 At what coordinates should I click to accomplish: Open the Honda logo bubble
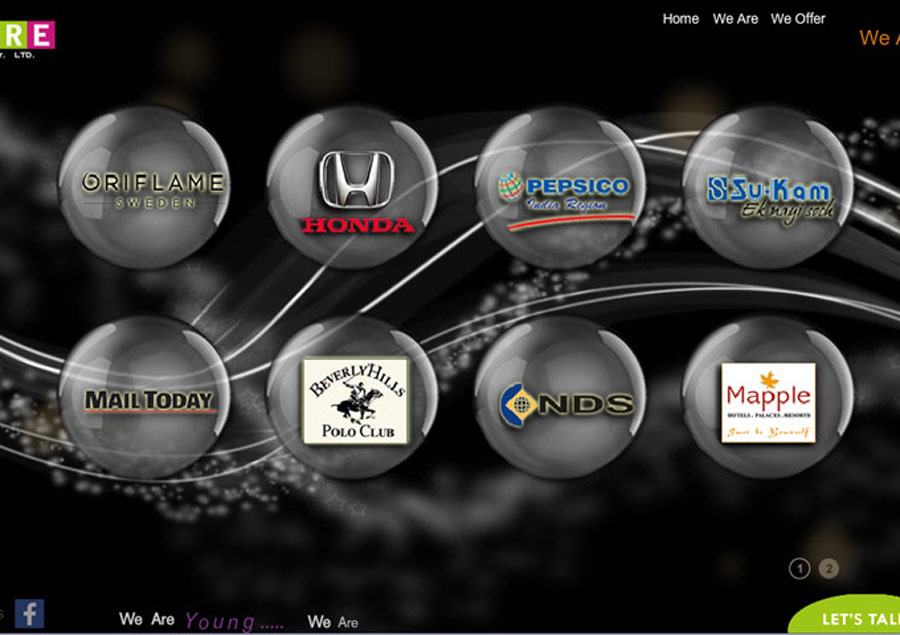[x=352, y=187]
